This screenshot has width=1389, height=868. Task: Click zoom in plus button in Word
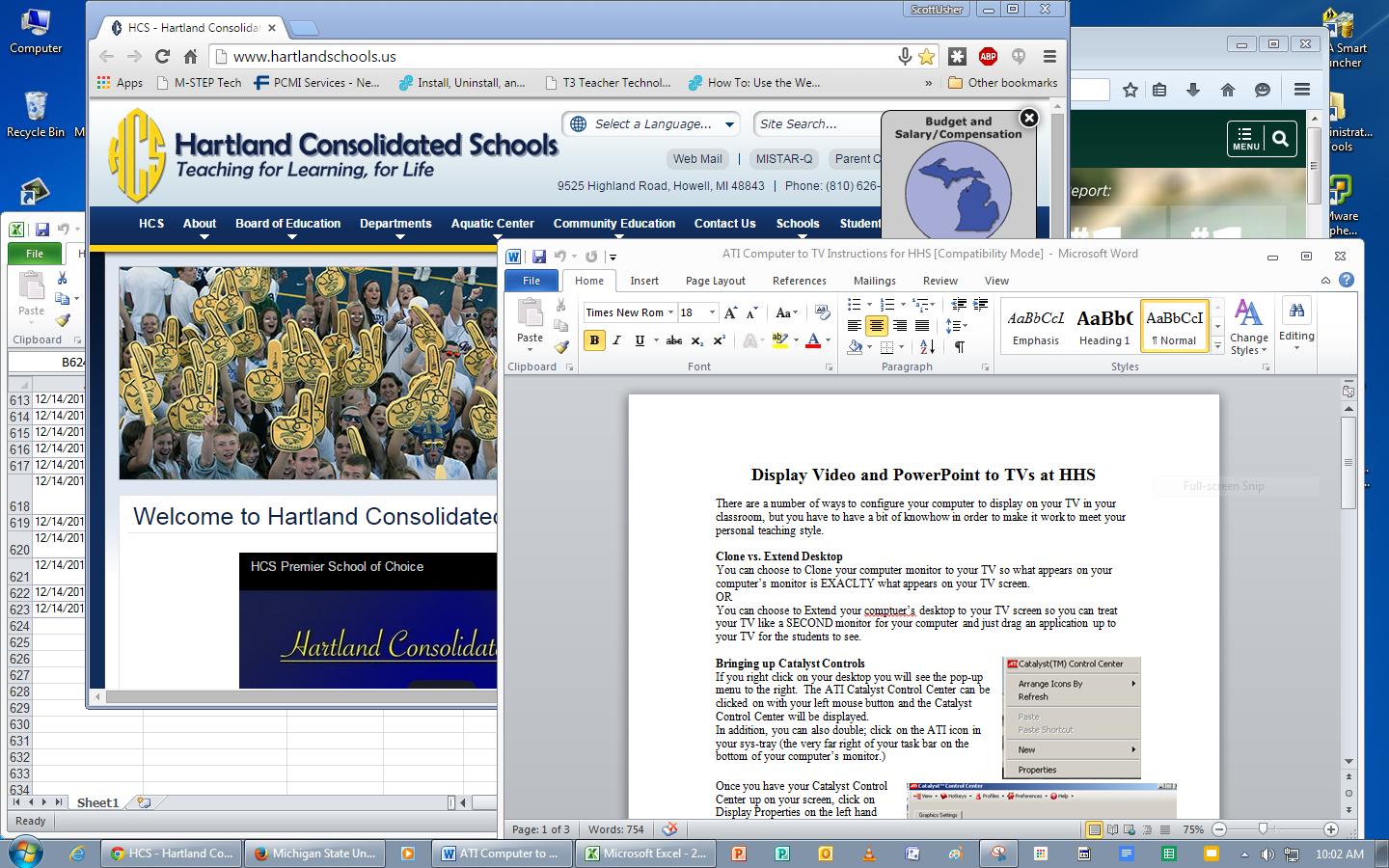pyautogui.click(x=1331, y=829)
